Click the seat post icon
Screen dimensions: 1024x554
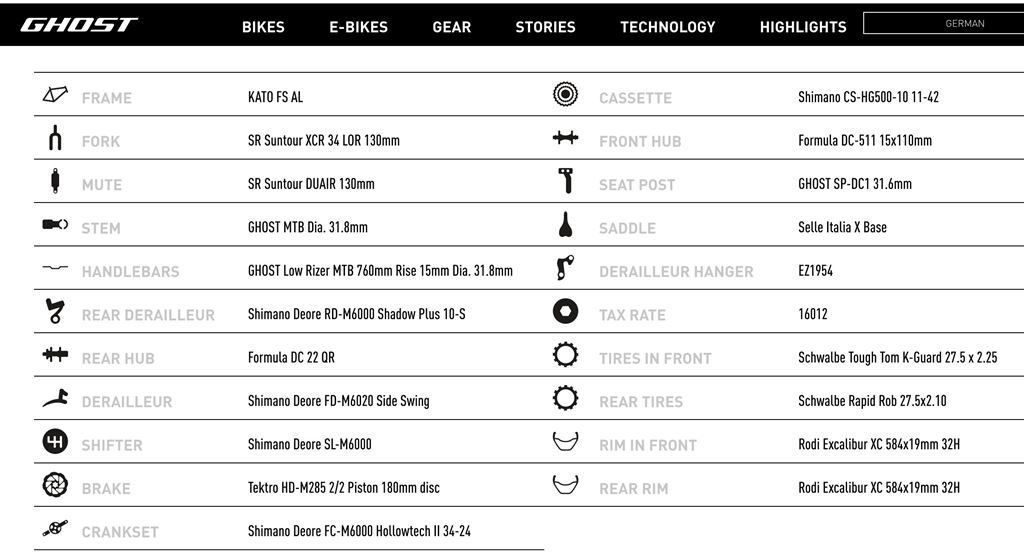pyautogui.click(x=565, y=182)
